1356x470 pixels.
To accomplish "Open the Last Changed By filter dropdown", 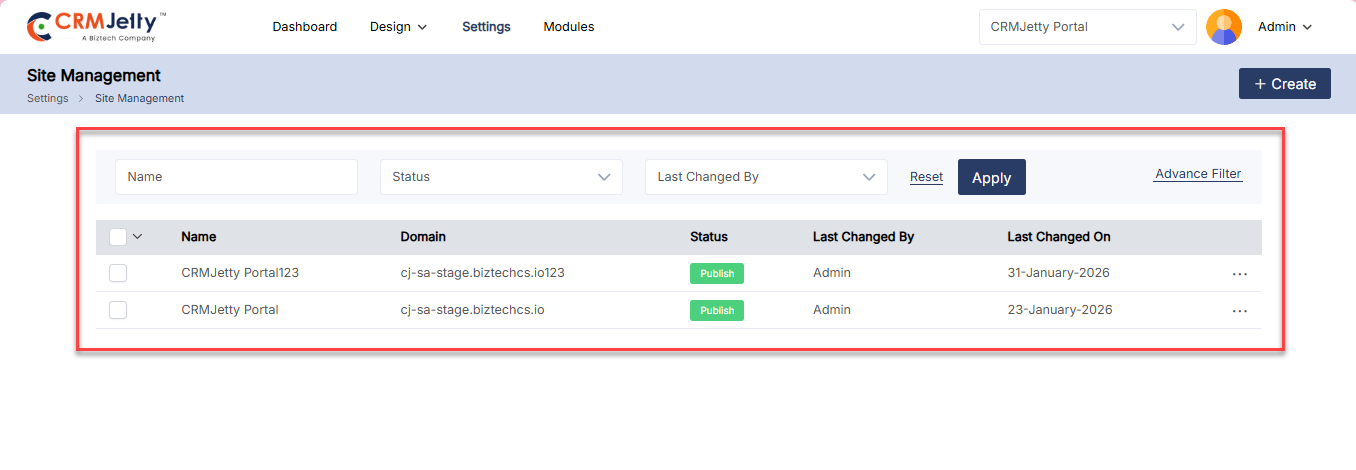I will (766, 177).
